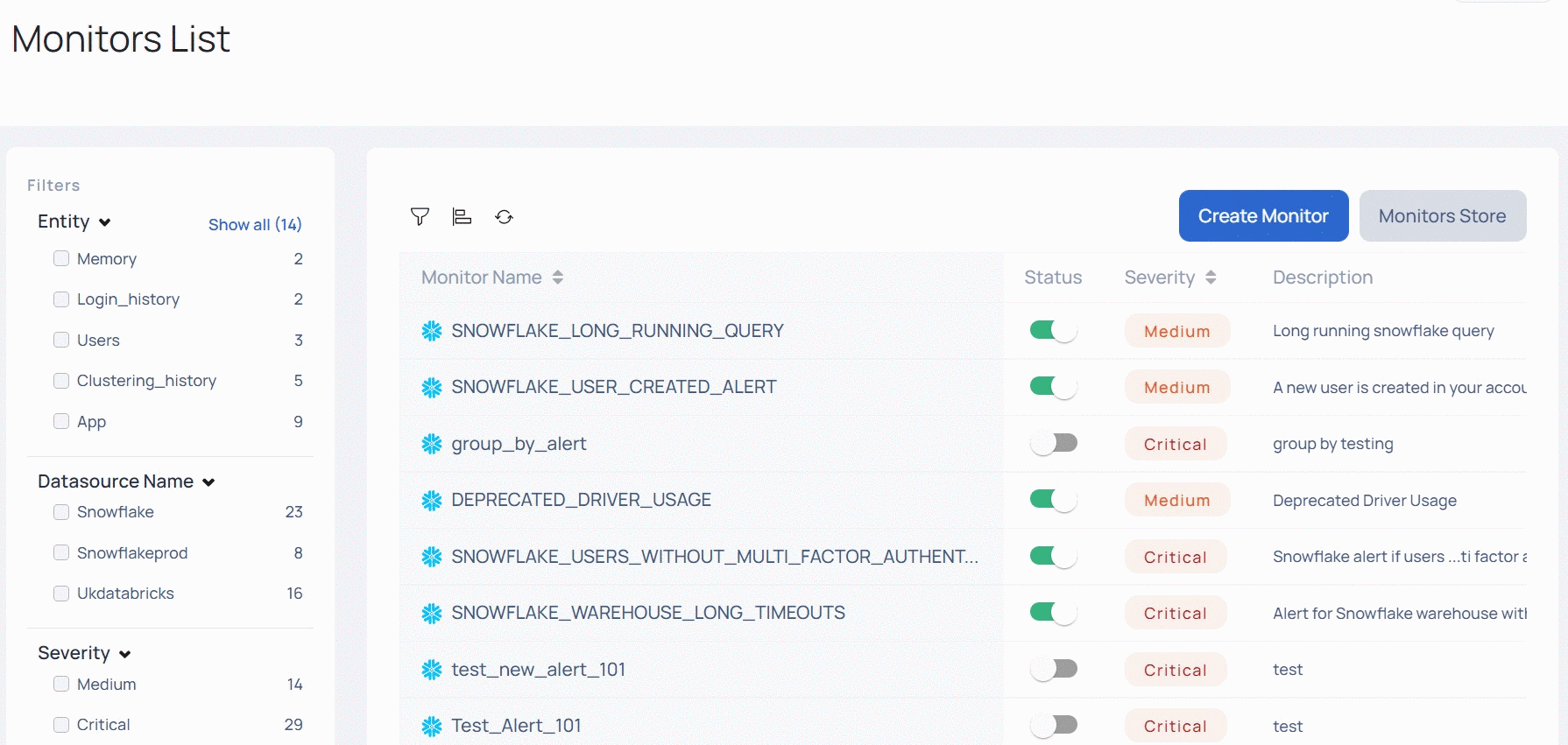Open test_new_alert_101 monitor
The image size is (1568, 745).
pos(538,670)
